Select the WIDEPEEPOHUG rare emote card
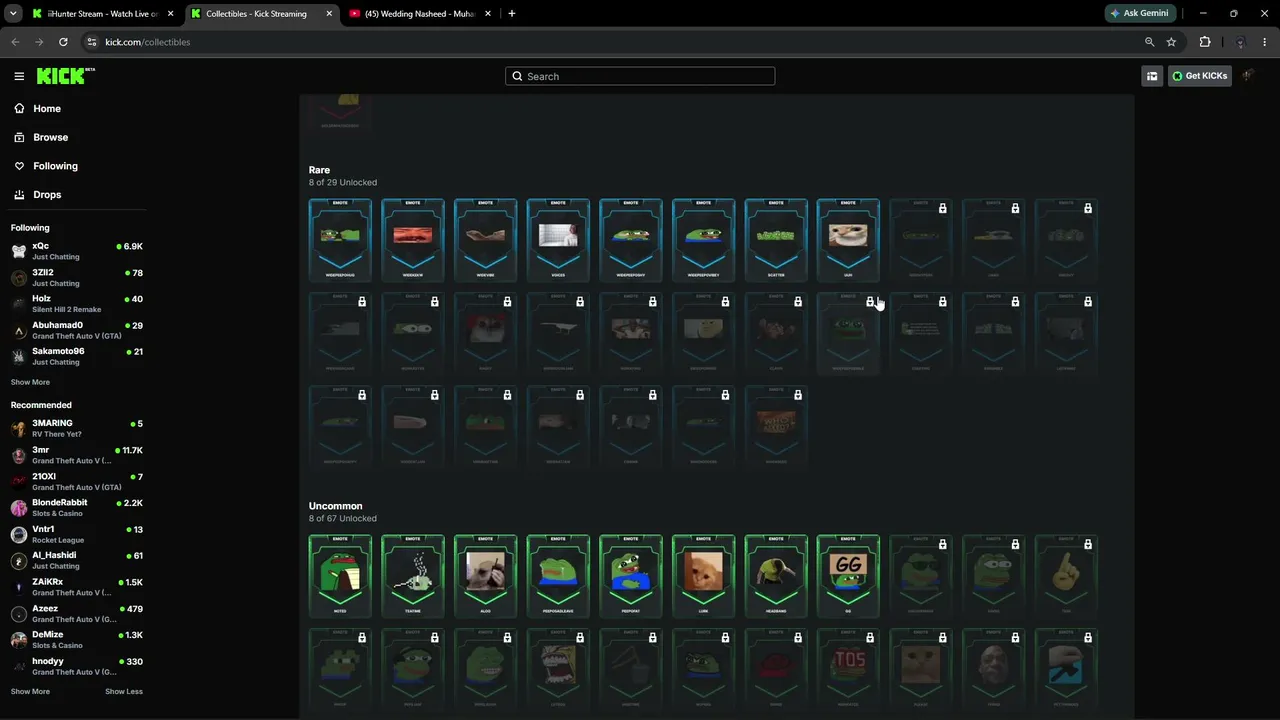This screenshot has height=720, width=1280. click(340, 240)
